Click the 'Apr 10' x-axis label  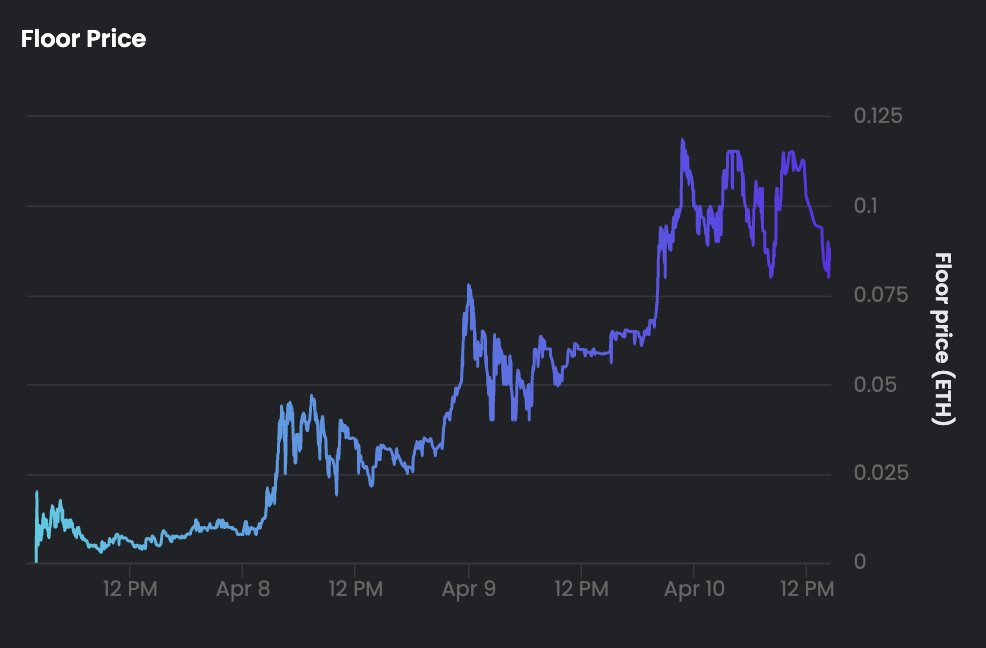[694, 589]
